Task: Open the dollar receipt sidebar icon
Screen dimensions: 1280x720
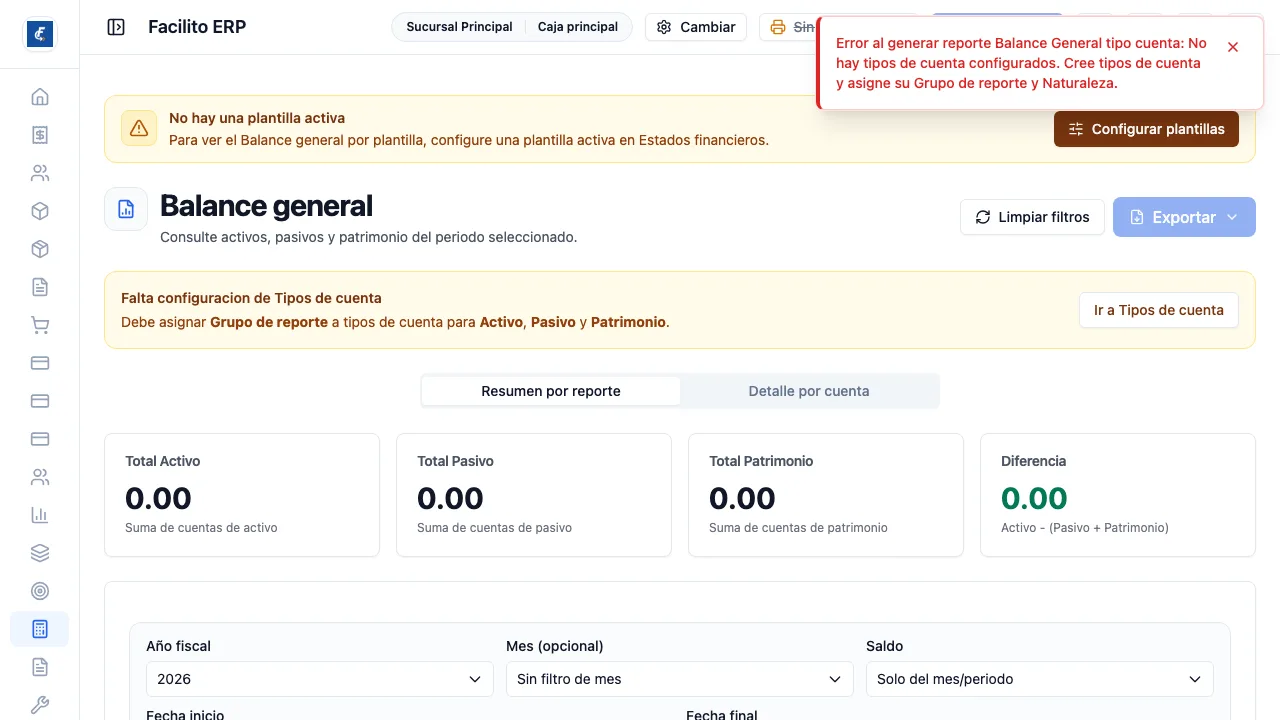Action: (x=40, y=135)
